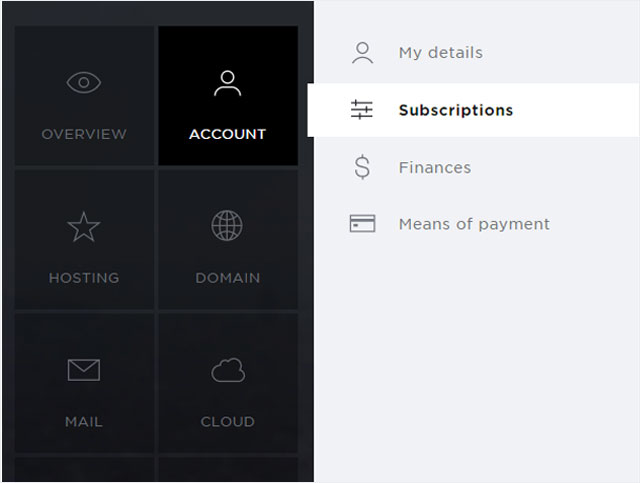Click the envelope icon in the Mail tile

coord(84,370)
